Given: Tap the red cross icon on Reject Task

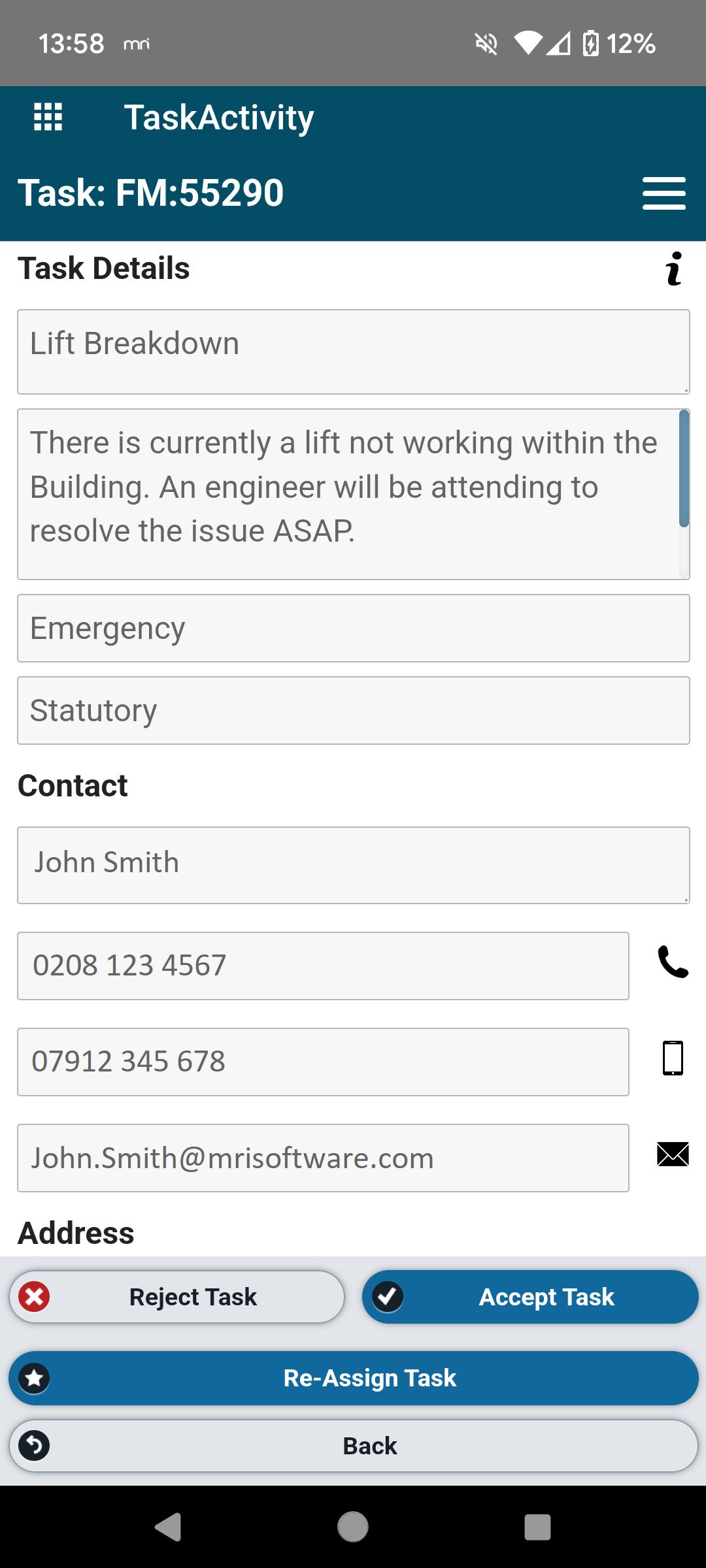Looking at the screenshot, I should [35, 1297].
